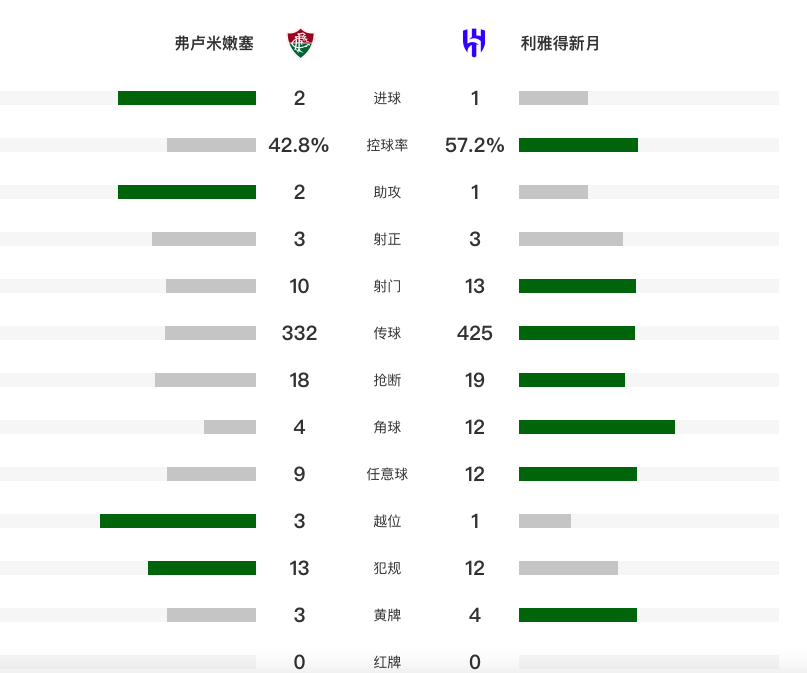
Task: Click the 进球 stat label
Action: click(387, 98)
